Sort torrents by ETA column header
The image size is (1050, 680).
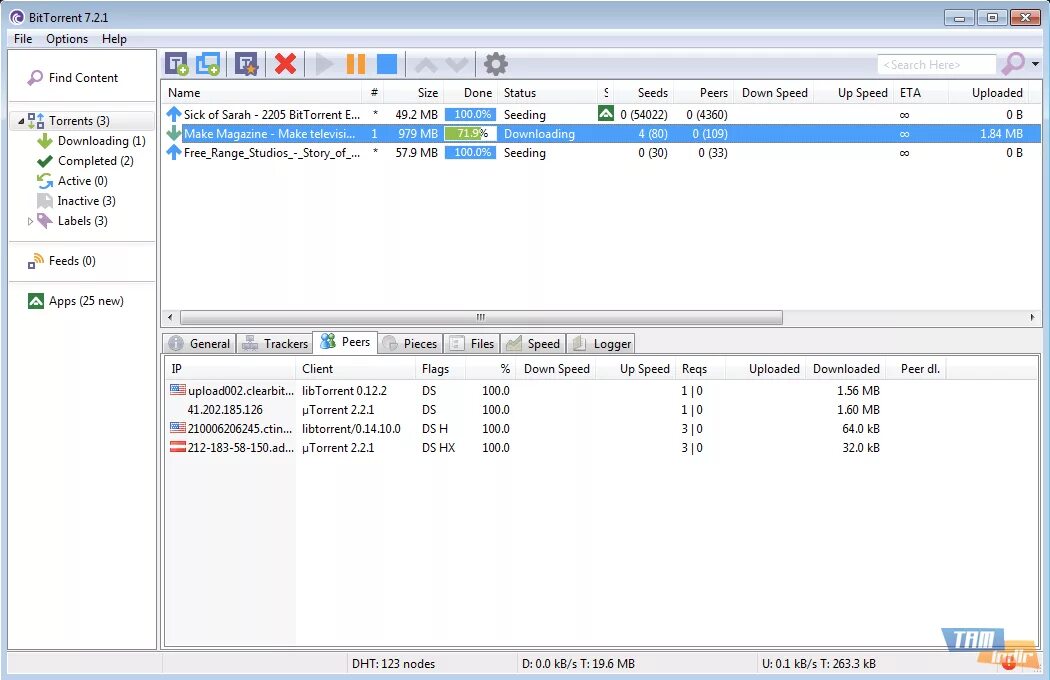click(x=921, y=93)
